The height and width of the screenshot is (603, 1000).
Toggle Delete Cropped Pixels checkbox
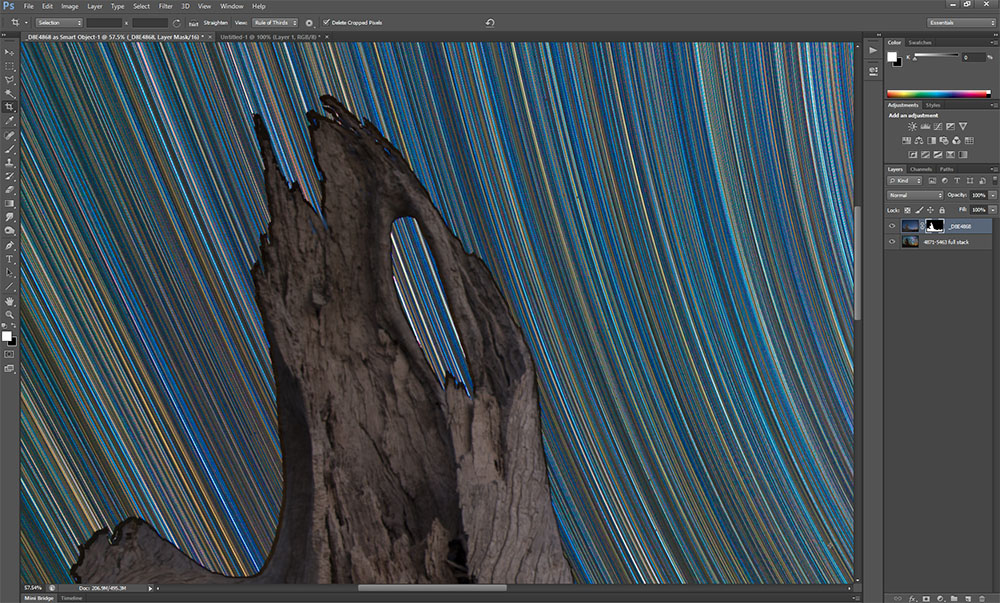tap(327, 22)
